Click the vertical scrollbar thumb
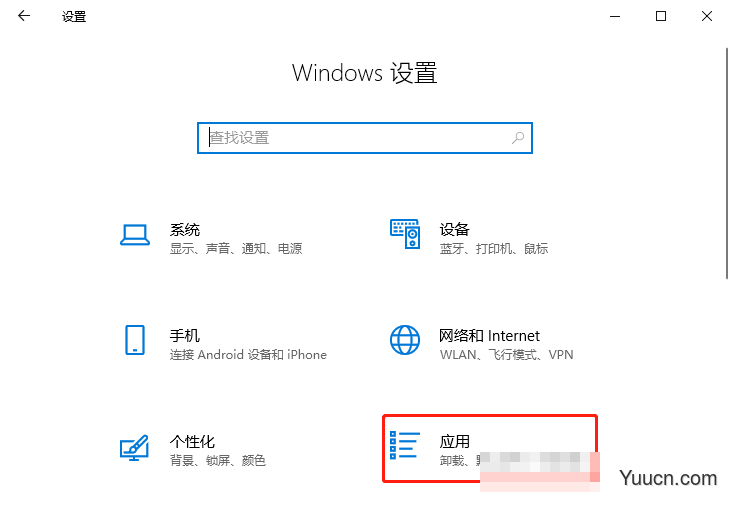The width and height of the screenshot is (730, 508). pyautogui.click(x=727, y=163)
